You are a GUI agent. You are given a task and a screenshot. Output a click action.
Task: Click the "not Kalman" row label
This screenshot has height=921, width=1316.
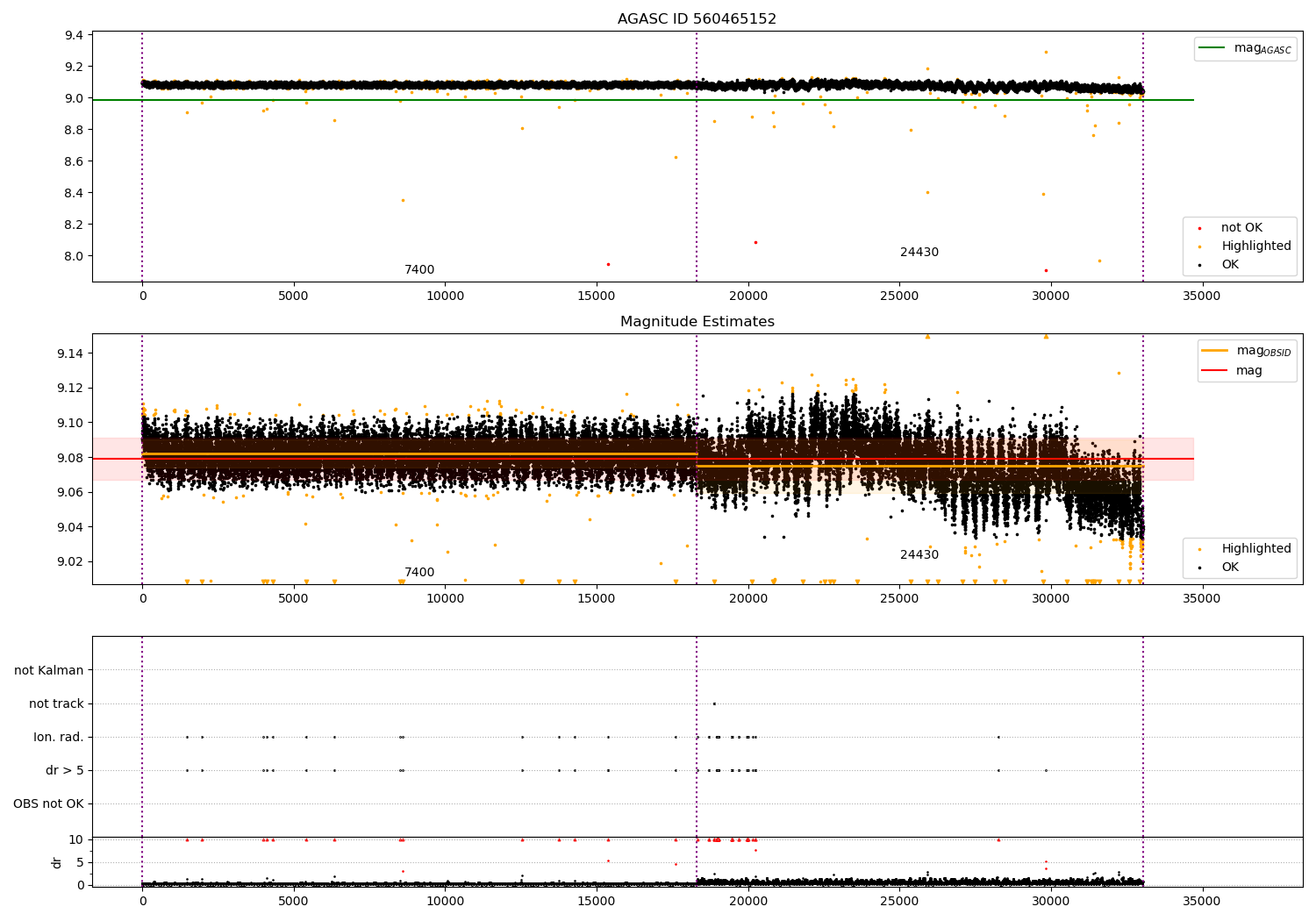click(x=49, y=670)
